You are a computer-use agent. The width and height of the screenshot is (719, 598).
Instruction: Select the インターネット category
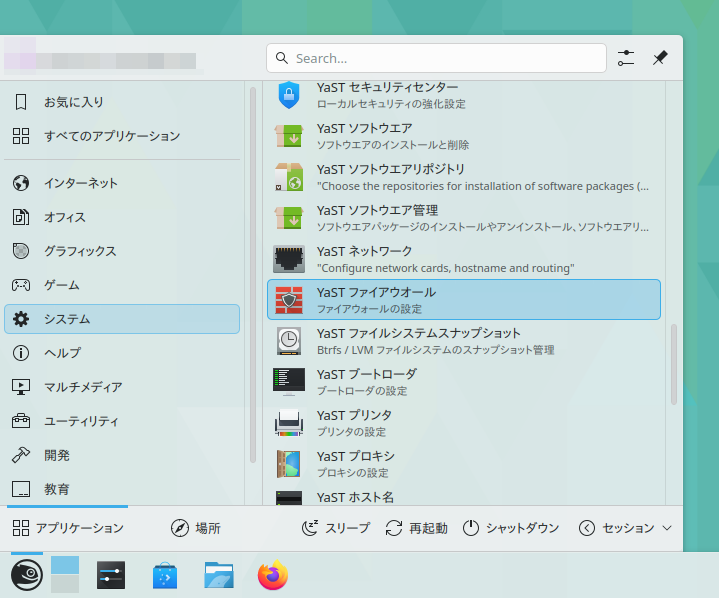80,183
